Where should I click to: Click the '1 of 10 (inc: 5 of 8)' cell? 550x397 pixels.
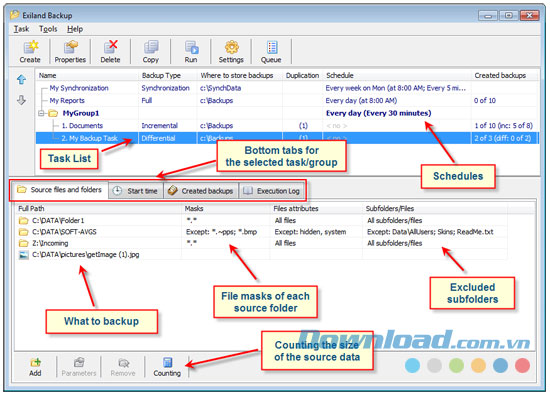point(504,126)
